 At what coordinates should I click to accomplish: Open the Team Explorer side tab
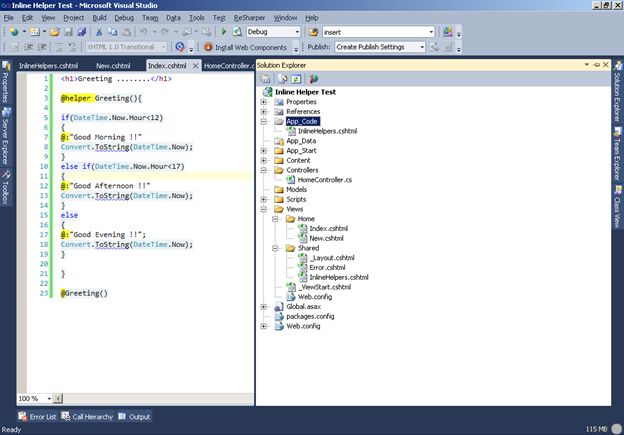(x=617, y=154)
